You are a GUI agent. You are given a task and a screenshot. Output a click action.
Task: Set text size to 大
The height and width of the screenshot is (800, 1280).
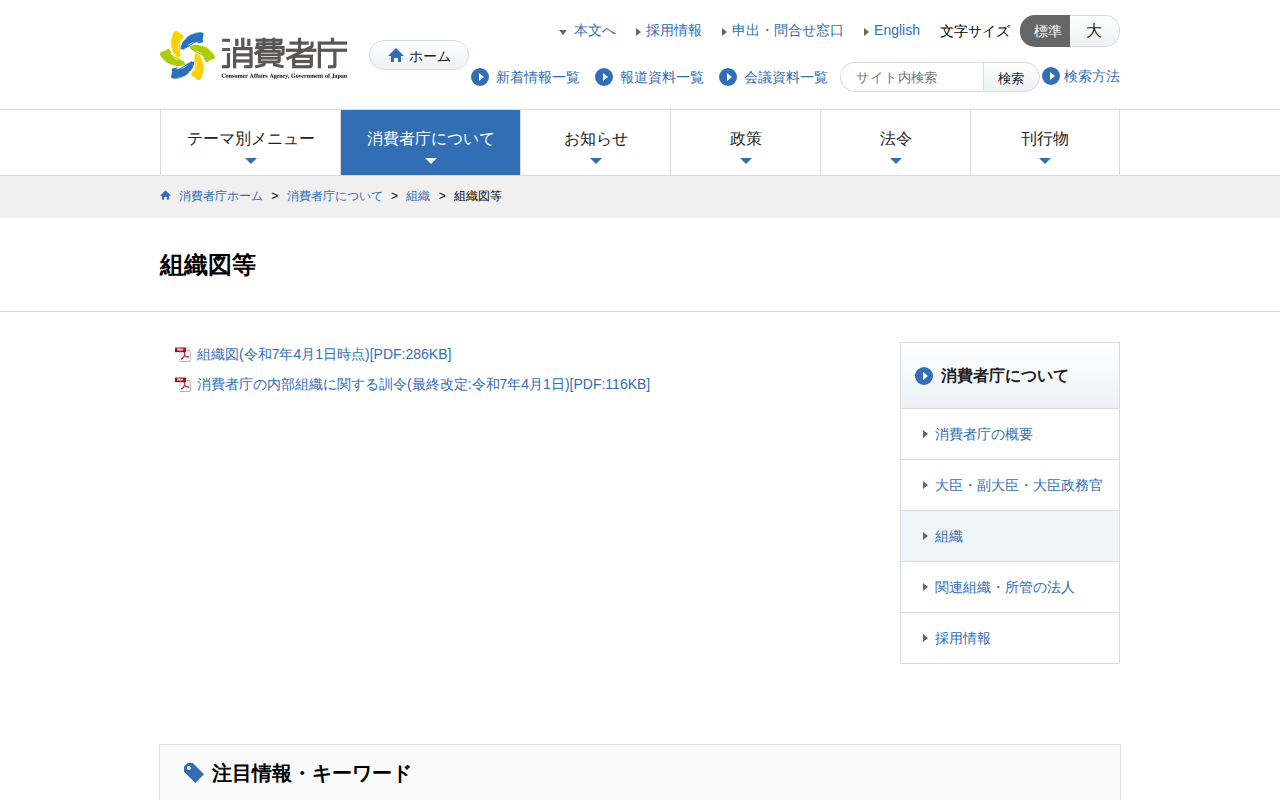(x=1095, y=31)
